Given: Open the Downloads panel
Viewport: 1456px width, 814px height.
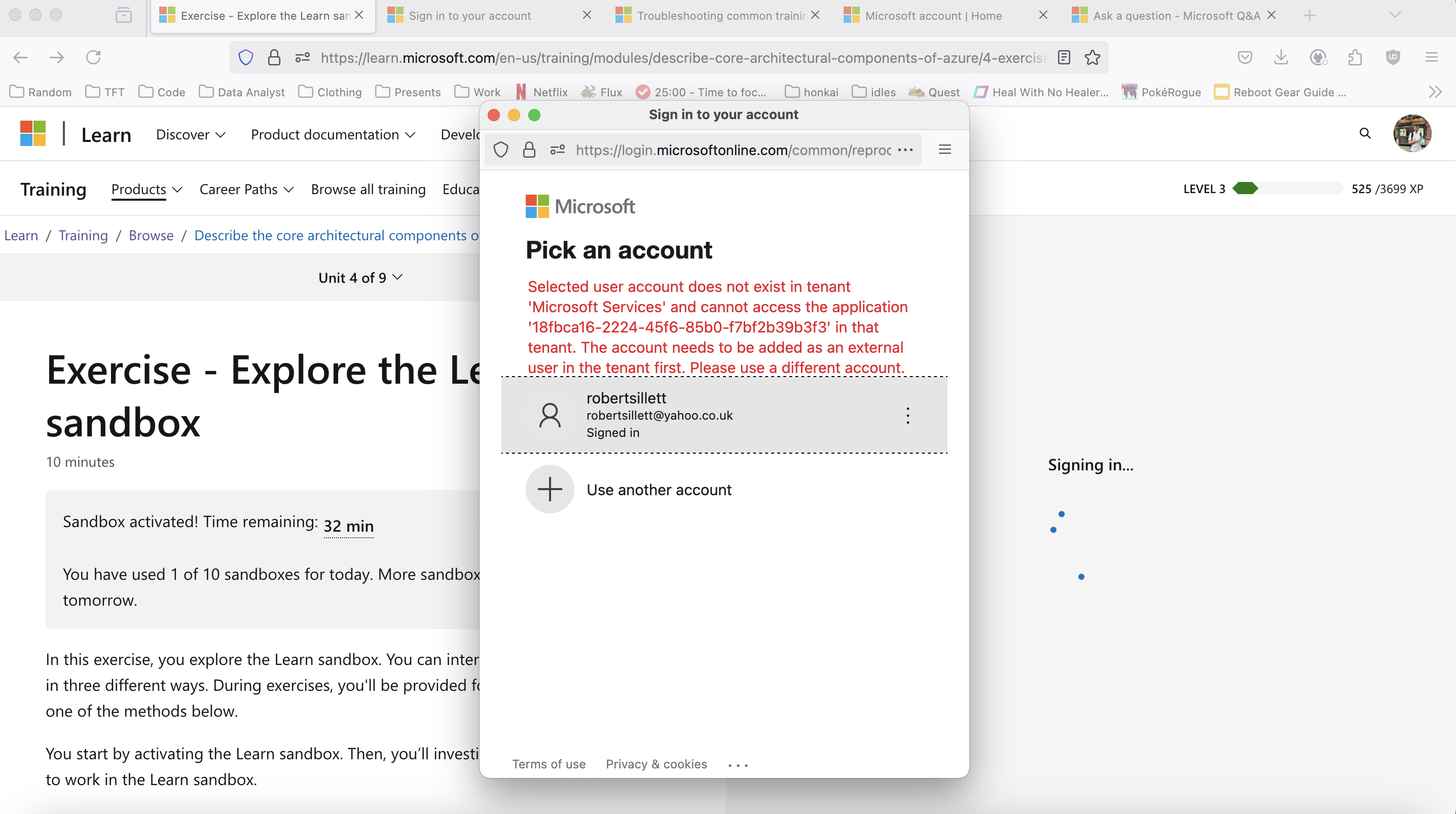Looking at the screenshot, I should coord(1281,57).
